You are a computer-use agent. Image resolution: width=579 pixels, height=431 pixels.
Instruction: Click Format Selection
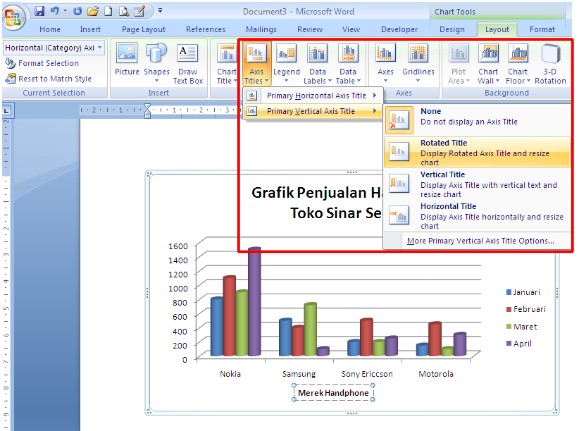pos(42,63)
